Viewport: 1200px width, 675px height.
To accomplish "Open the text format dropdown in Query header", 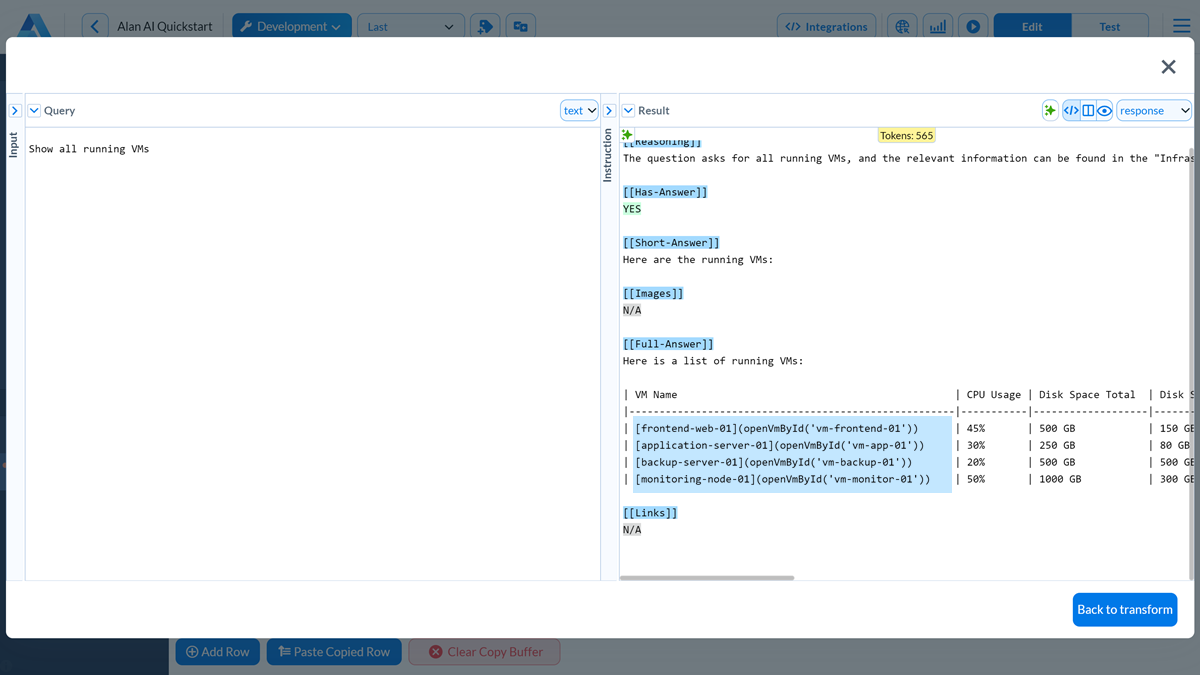I will pos(578,110).
